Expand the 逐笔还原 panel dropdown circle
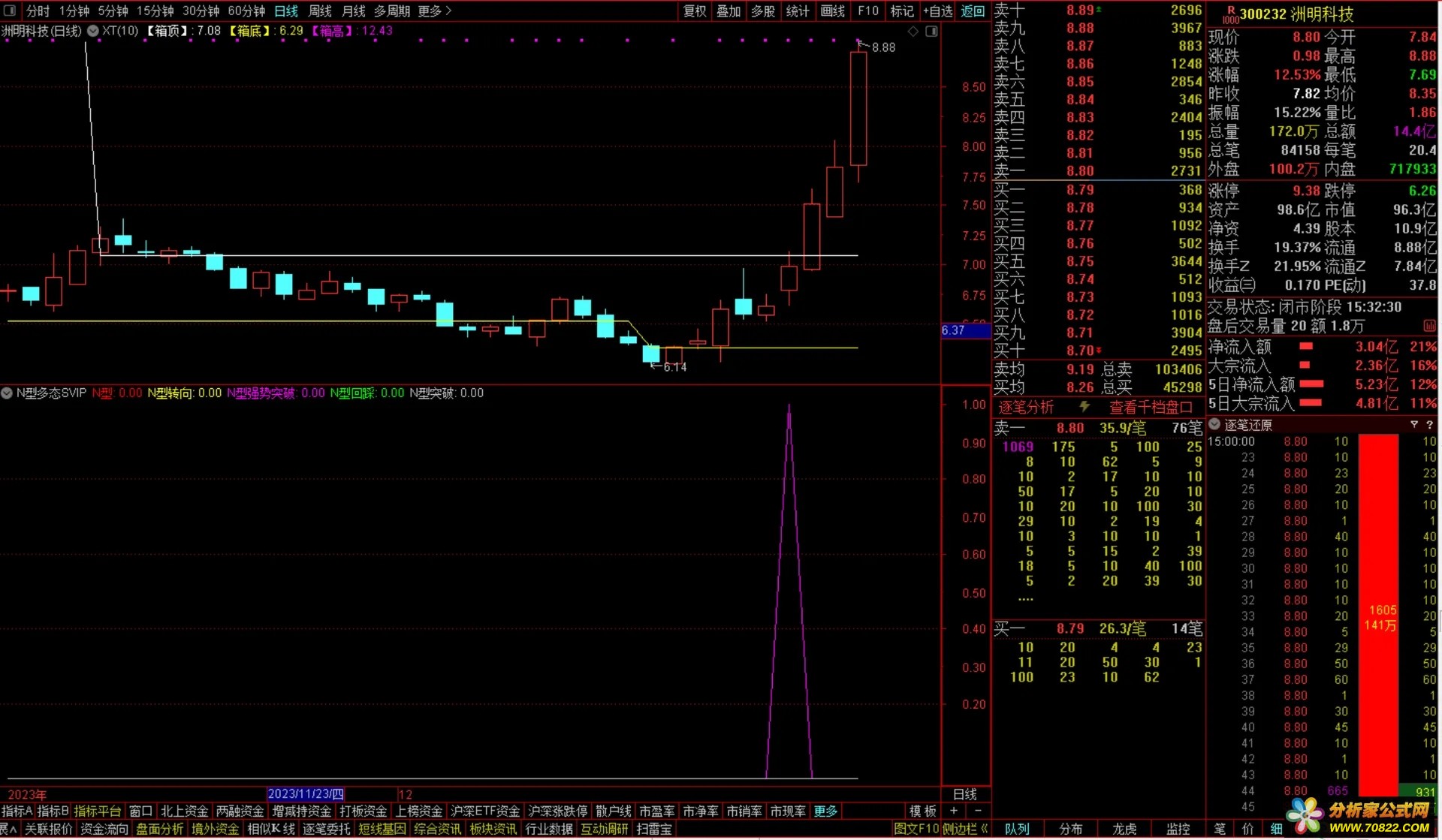1442x840 pixels. pyautogui.click(x=1214, y=425)
